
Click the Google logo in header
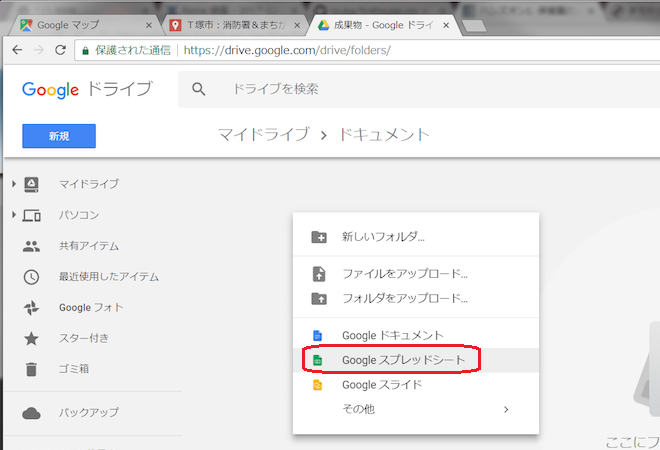(x=51, y=90)
